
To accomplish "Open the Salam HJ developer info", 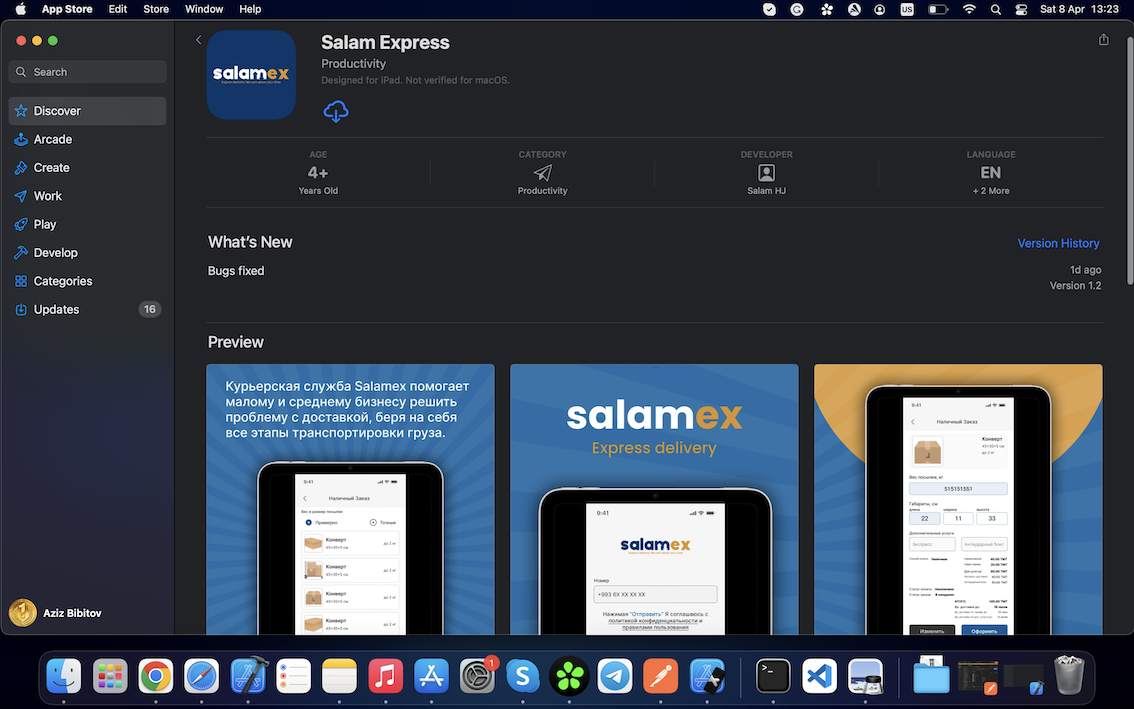I will pos(766,173).
